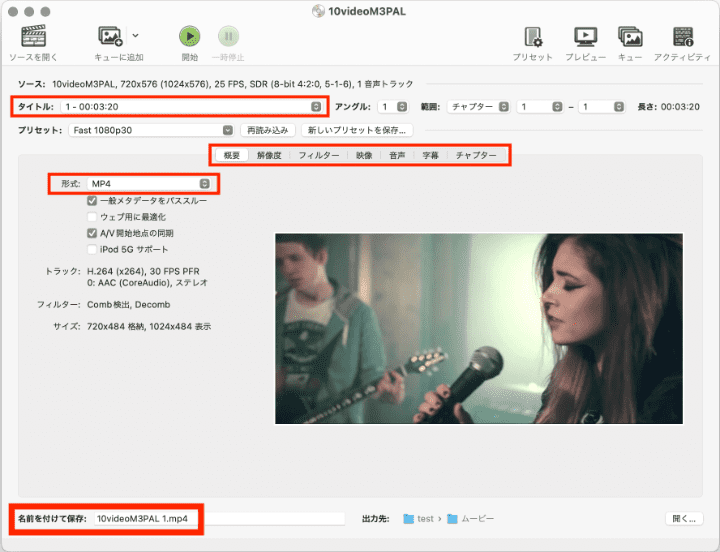Switch to the resolution (解像度) tab
This screenshot has height=552, width=720.
(x=269, y=155)
